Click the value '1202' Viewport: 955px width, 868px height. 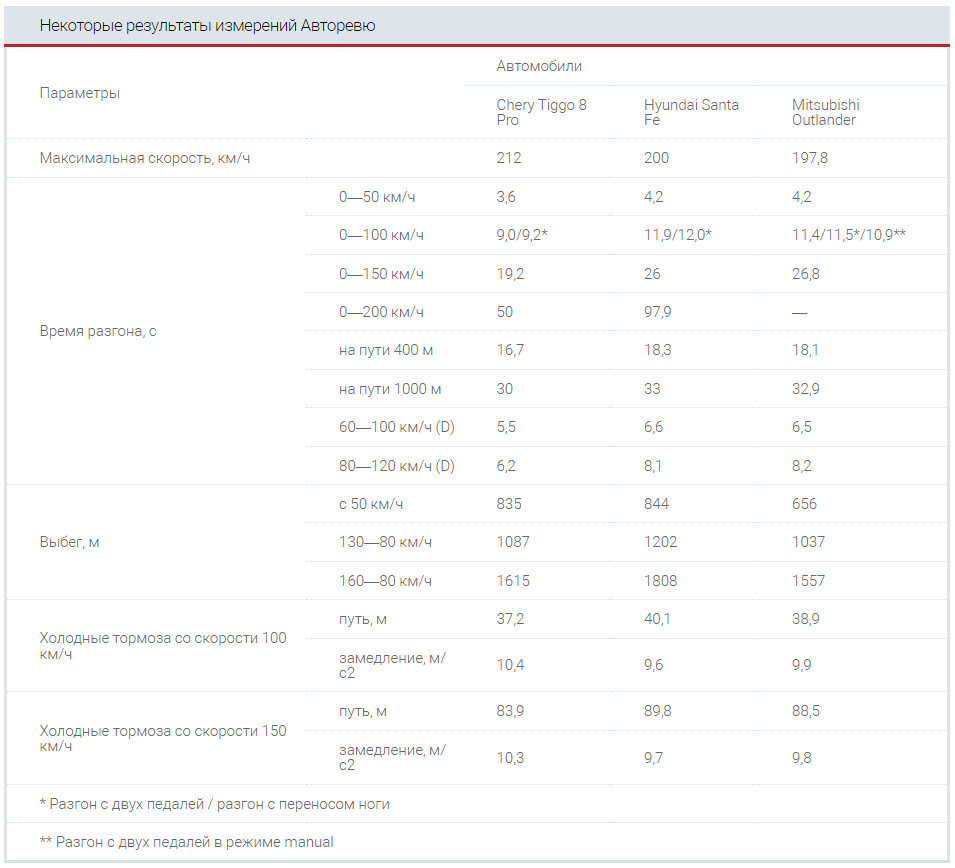click(661, 542)
